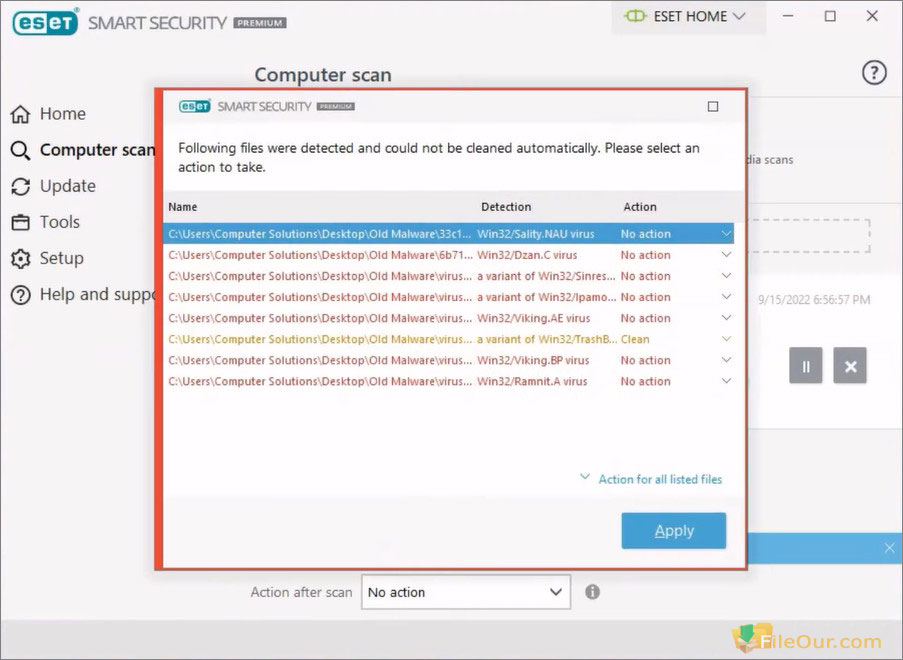The image size is (903, 660).
Task: Click the Tools briefcase icon
Action: 20,222
